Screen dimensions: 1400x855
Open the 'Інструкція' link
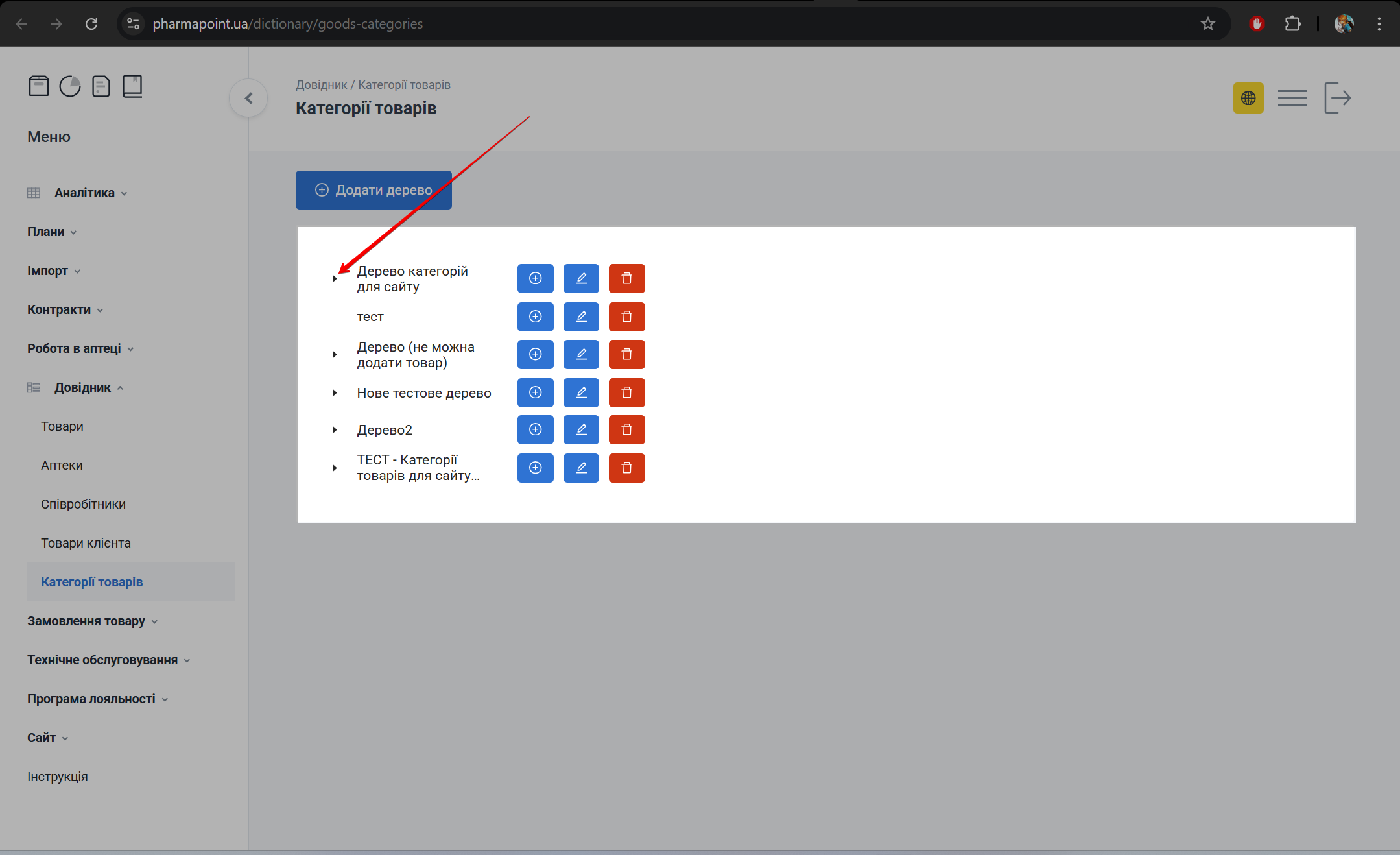click(x=57, y=777)
